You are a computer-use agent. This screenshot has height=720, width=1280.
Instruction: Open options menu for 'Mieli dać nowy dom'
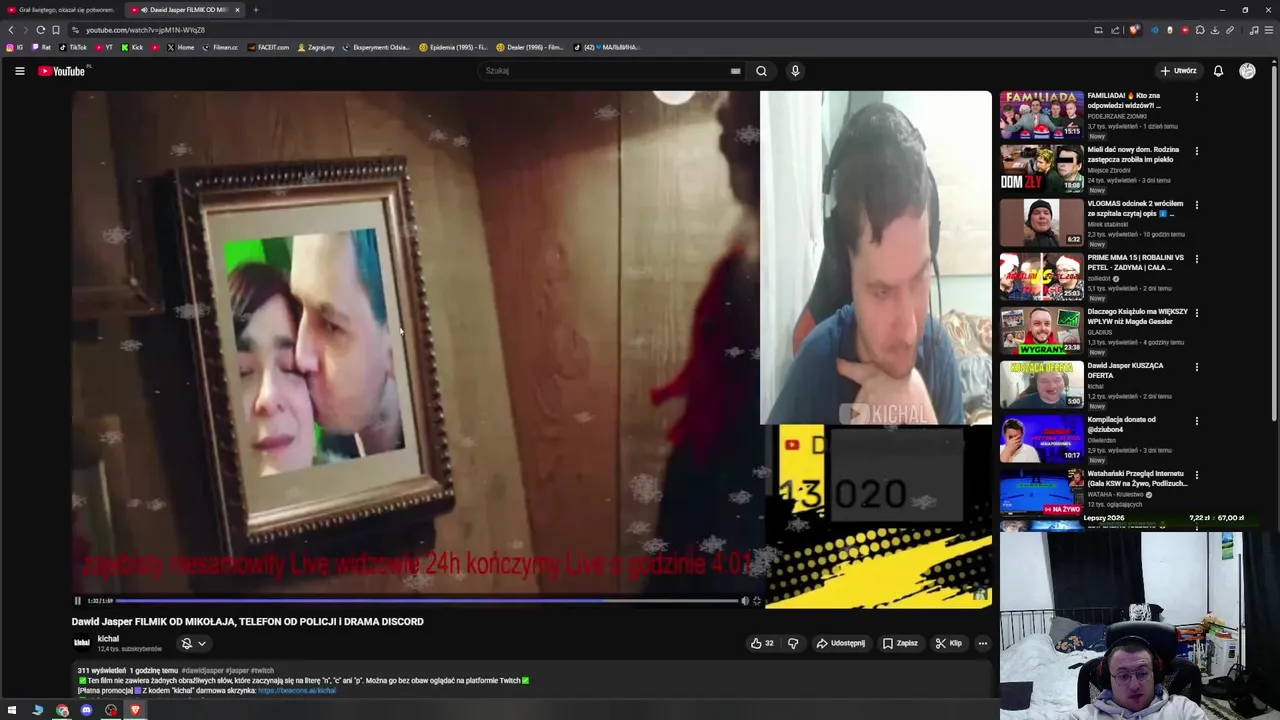[x=1196, y=151]
